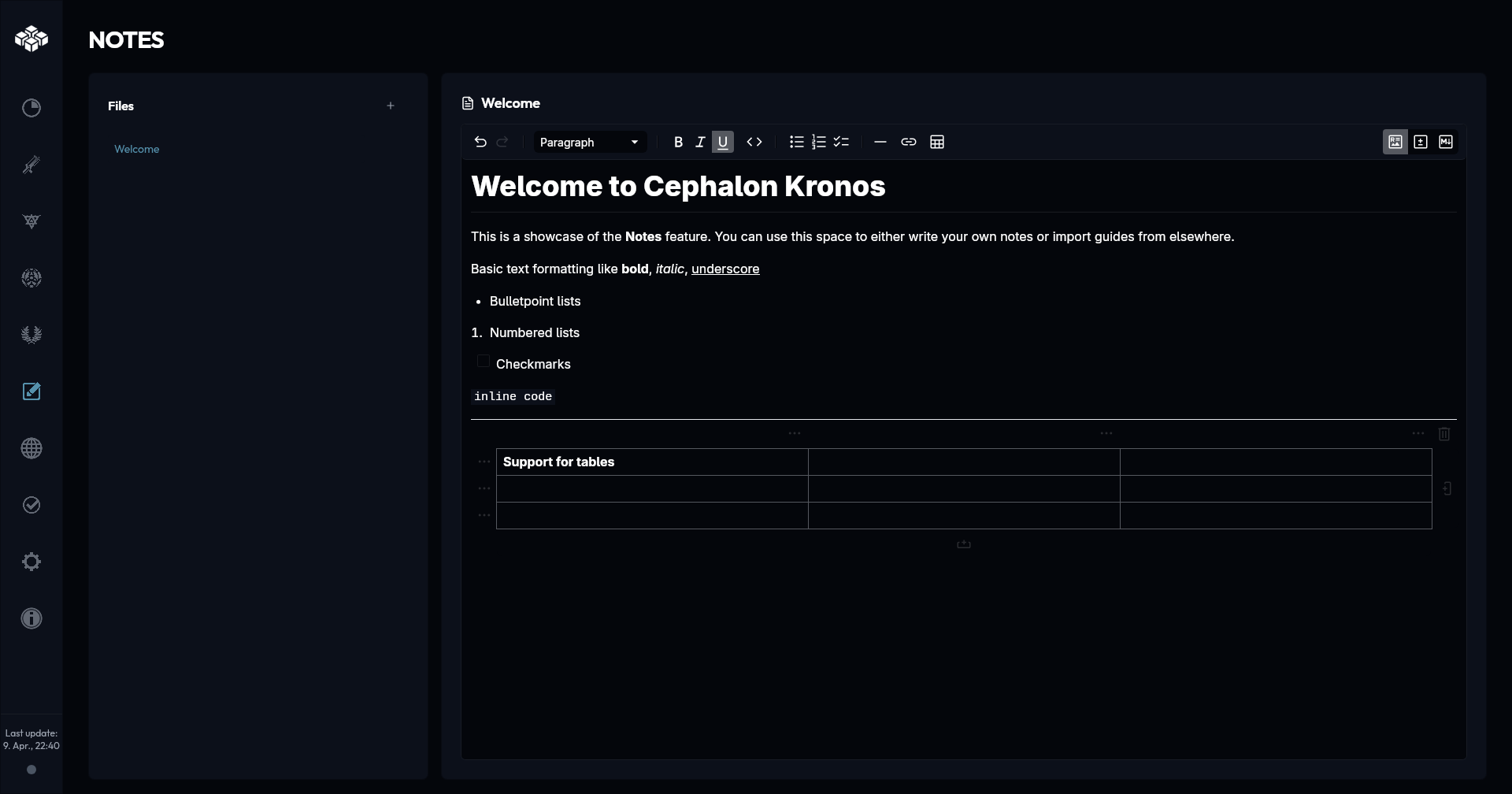This screenshot has height=794, width=1512.
Task: Insert a hyperlink
Action: pos(909,142)
